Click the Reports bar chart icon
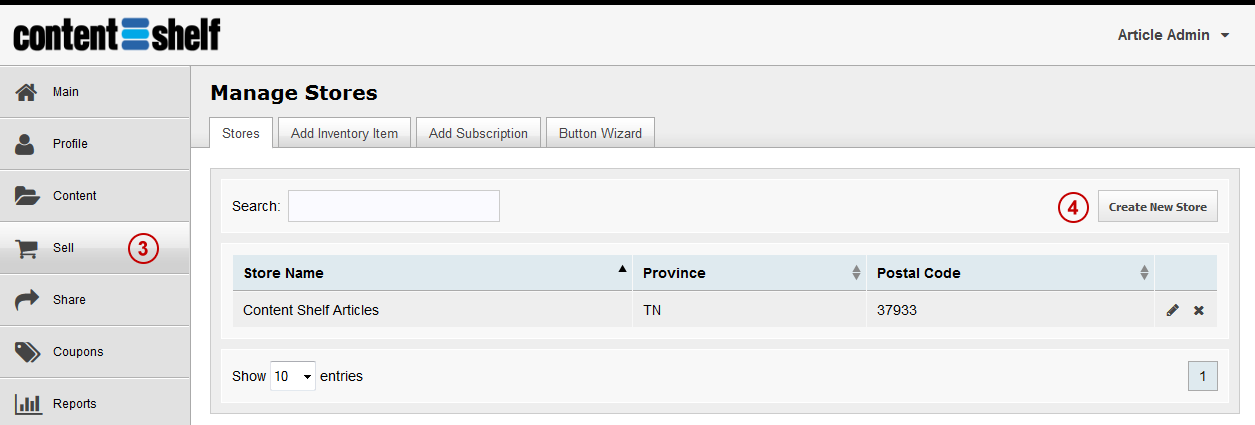This screenshot has height=425, width=1255. (27, 404)
